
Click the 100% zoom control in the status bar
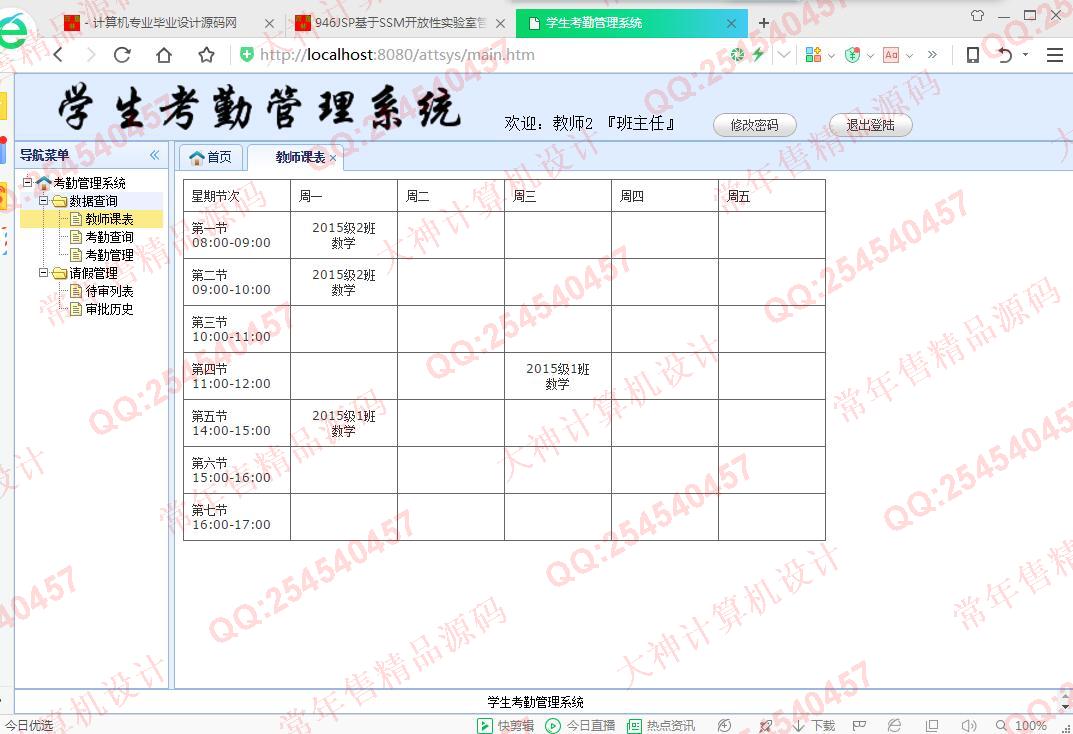point(1021,726)
